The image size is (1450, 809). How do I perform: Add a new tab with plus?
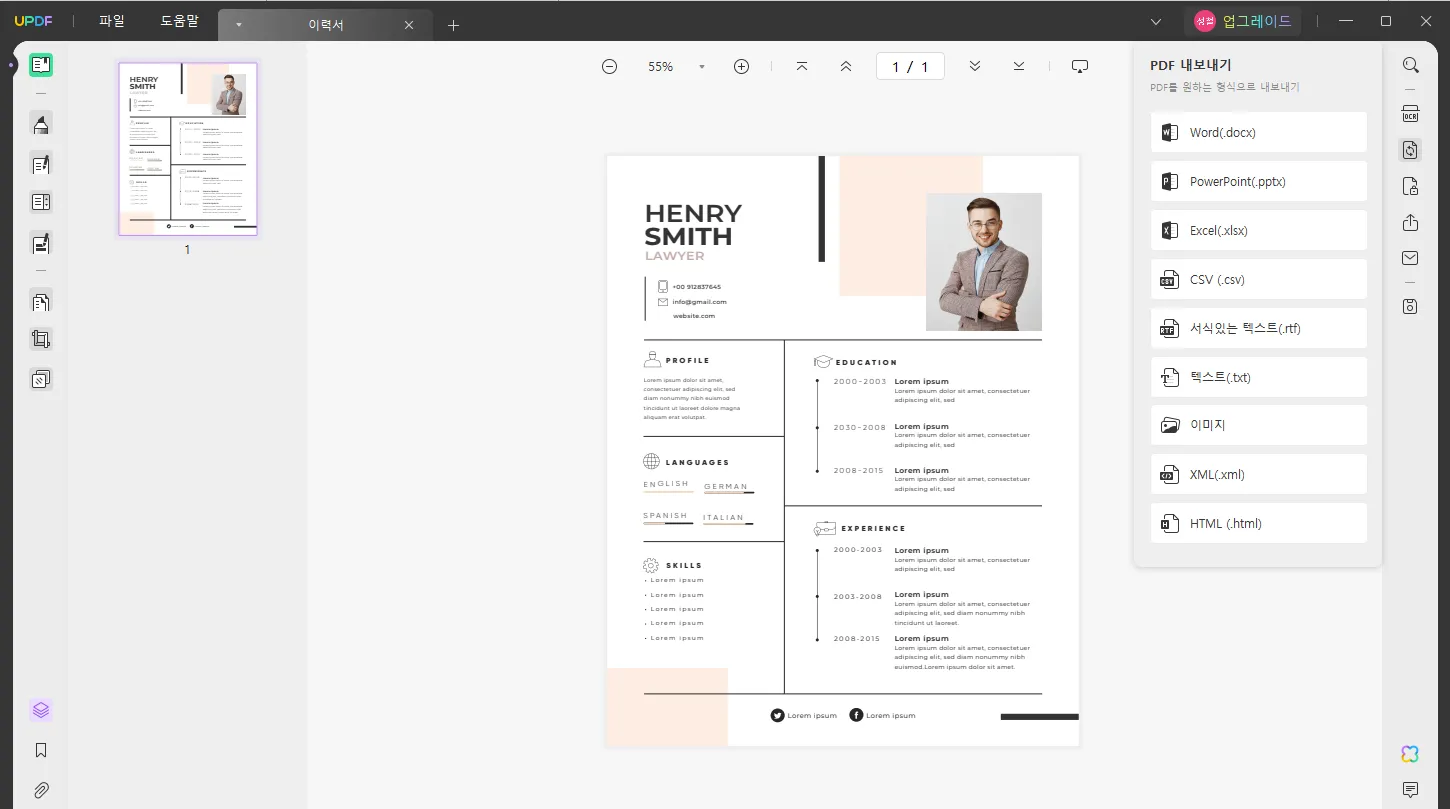[453, 25]
